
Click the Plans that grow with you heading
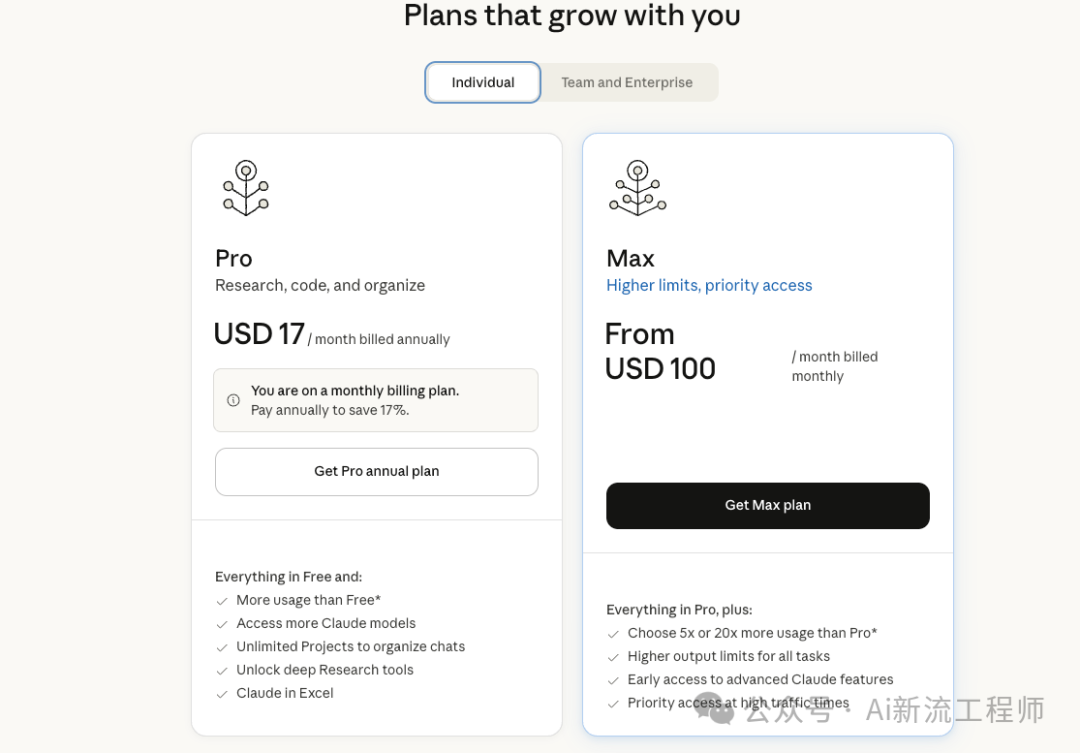point(572,17)
